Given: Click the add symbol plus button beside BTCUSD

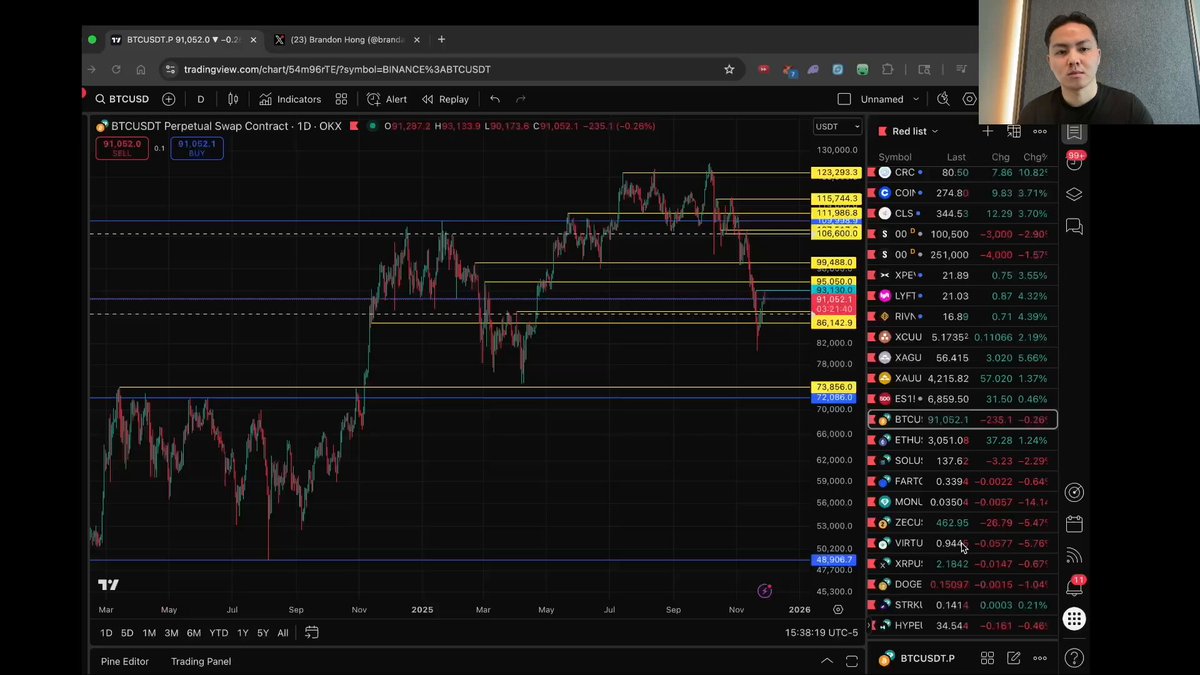Looking at the screenshot, I should point(168,99).
